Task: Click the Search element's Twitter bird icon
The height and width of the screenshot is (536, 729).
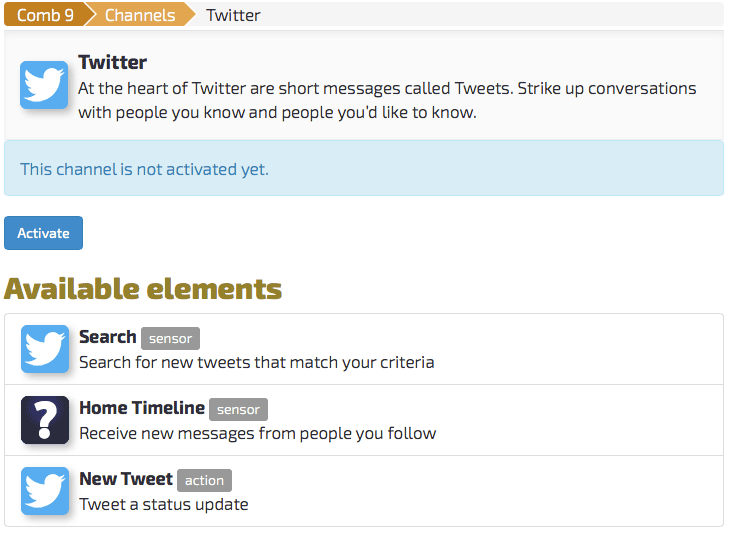Action: click(45, 349)
